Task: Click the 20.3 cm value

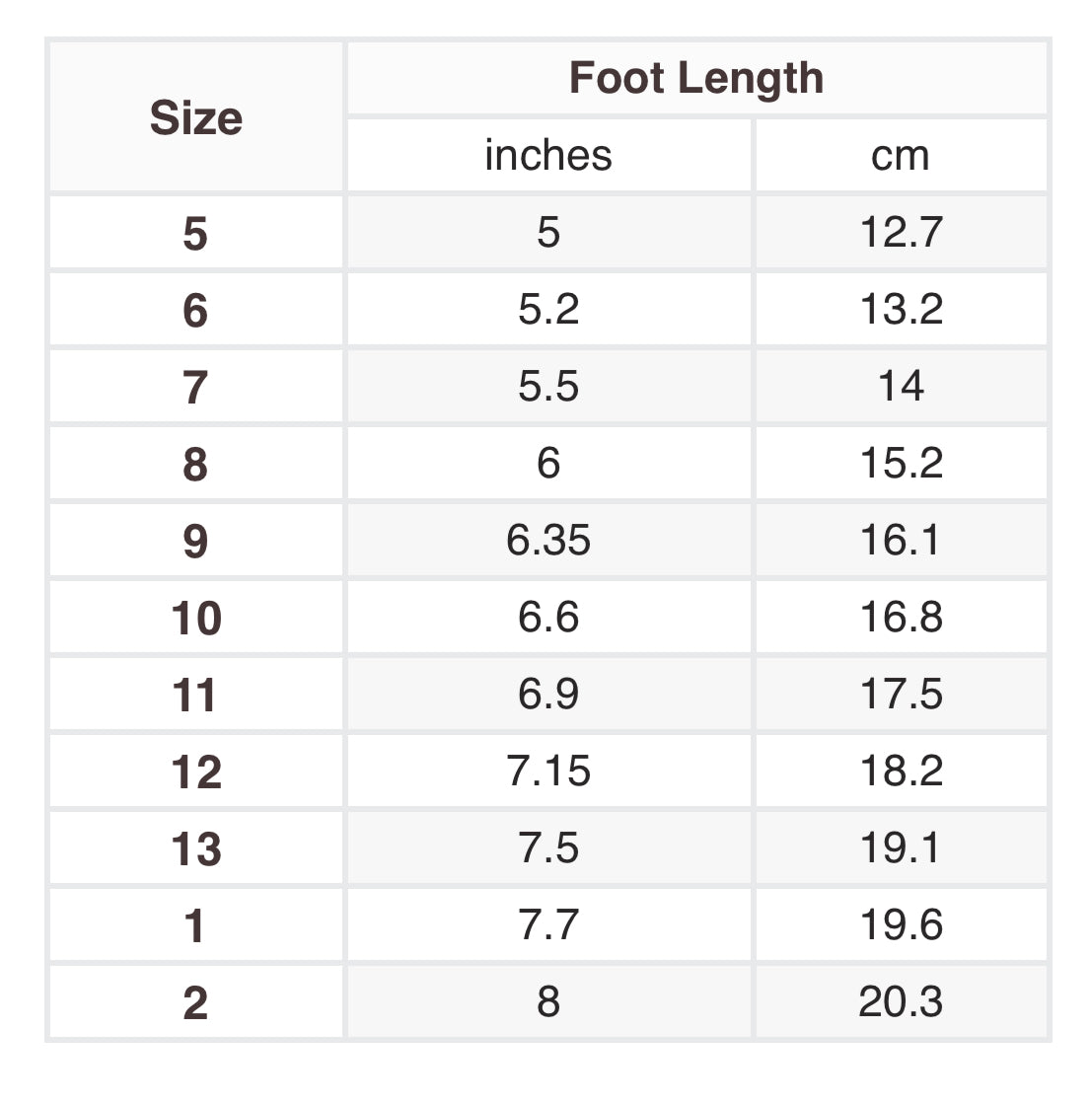Action: [901, 1002]
